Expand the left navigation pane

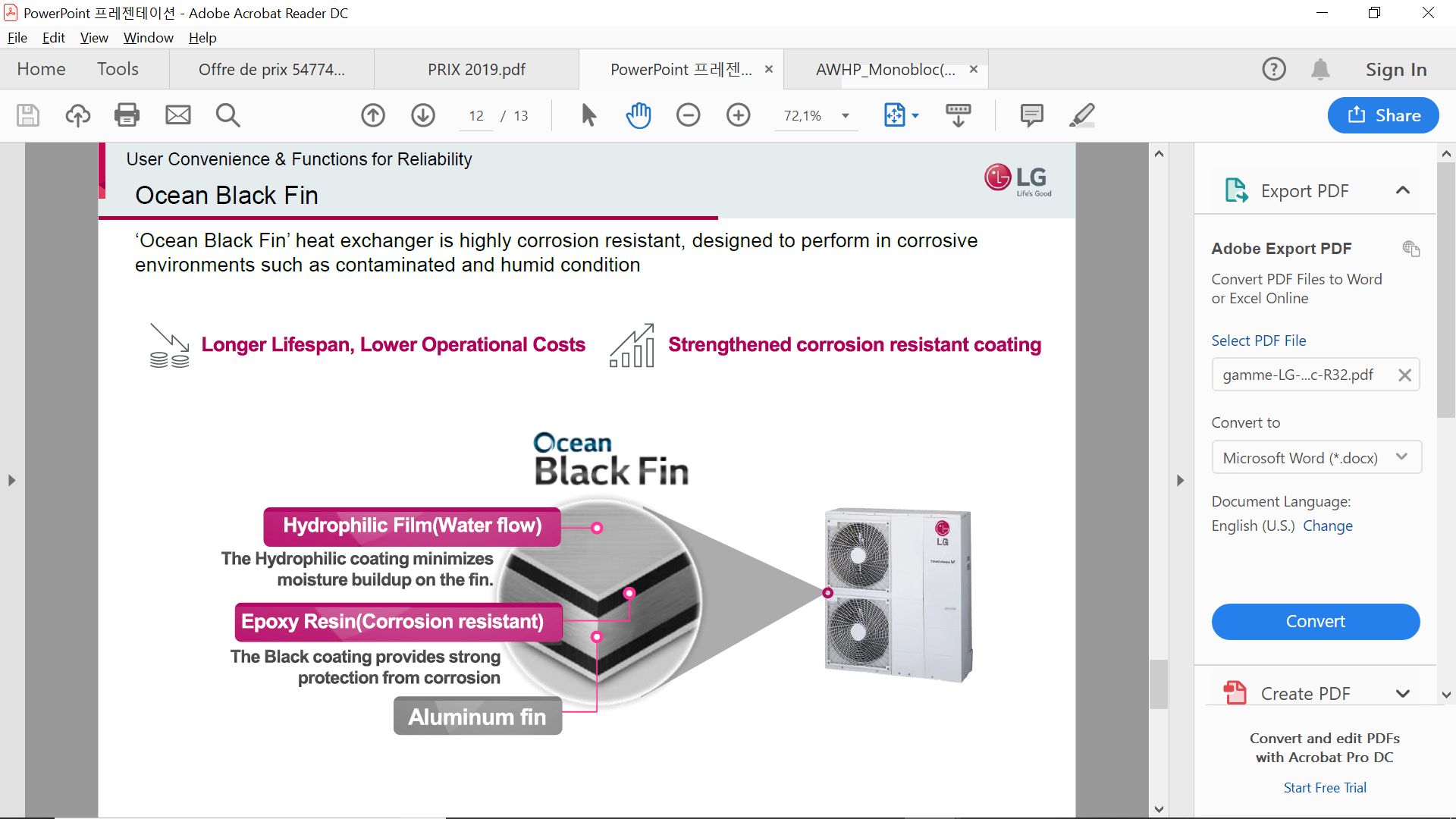pos(11,480)
